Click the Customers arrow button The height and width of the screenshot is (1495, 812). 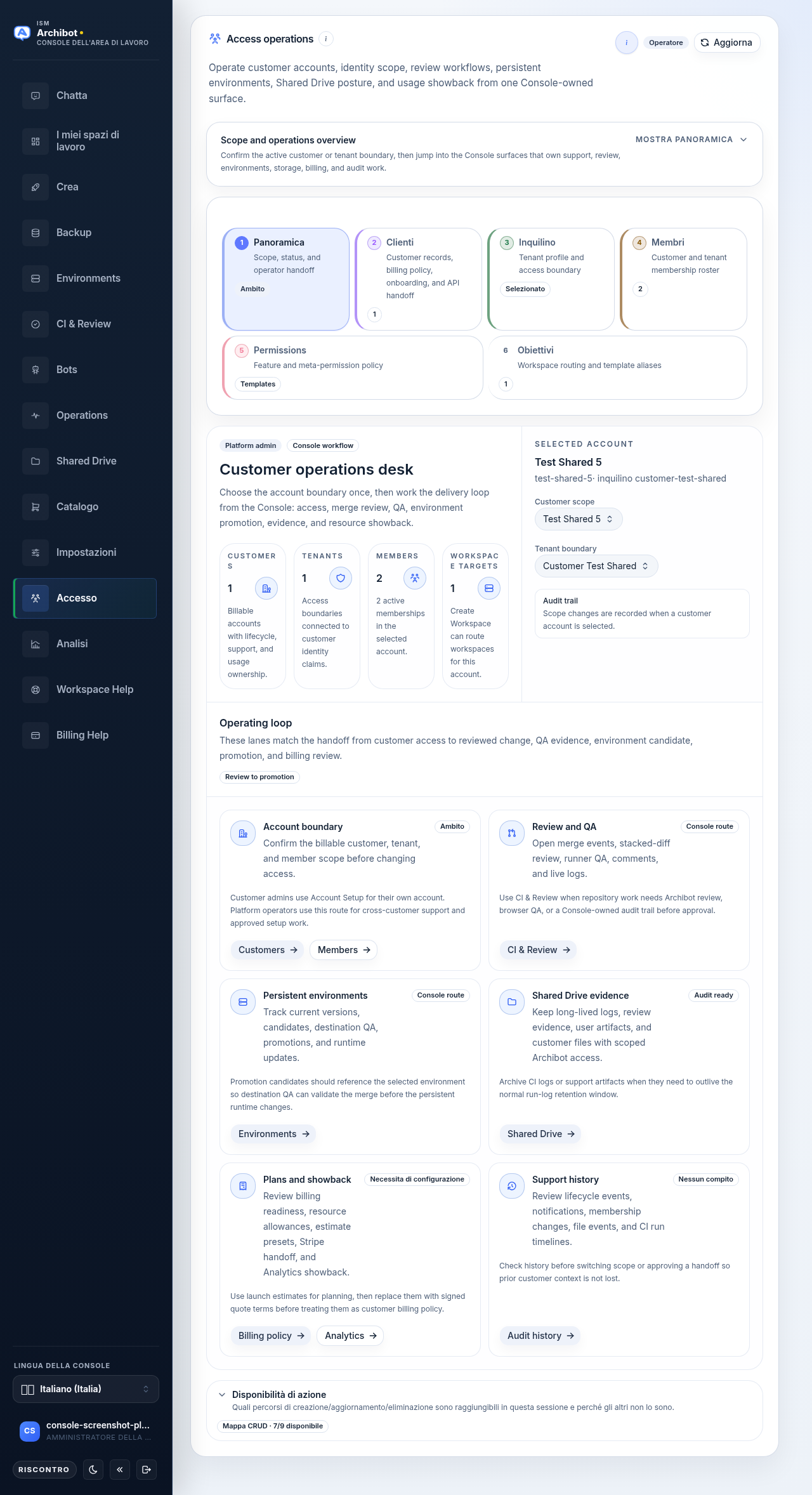click(267, 950)
